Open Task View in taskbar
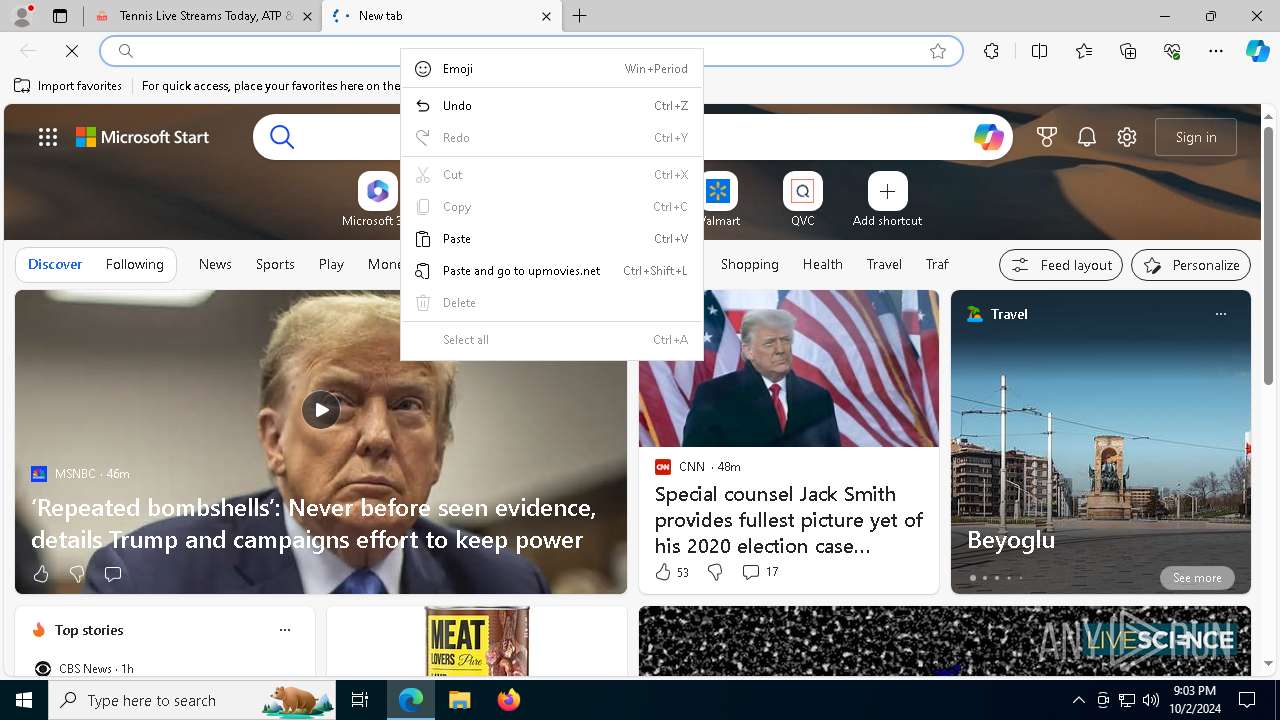The image size is (1280, 720). tap(360, 700)
